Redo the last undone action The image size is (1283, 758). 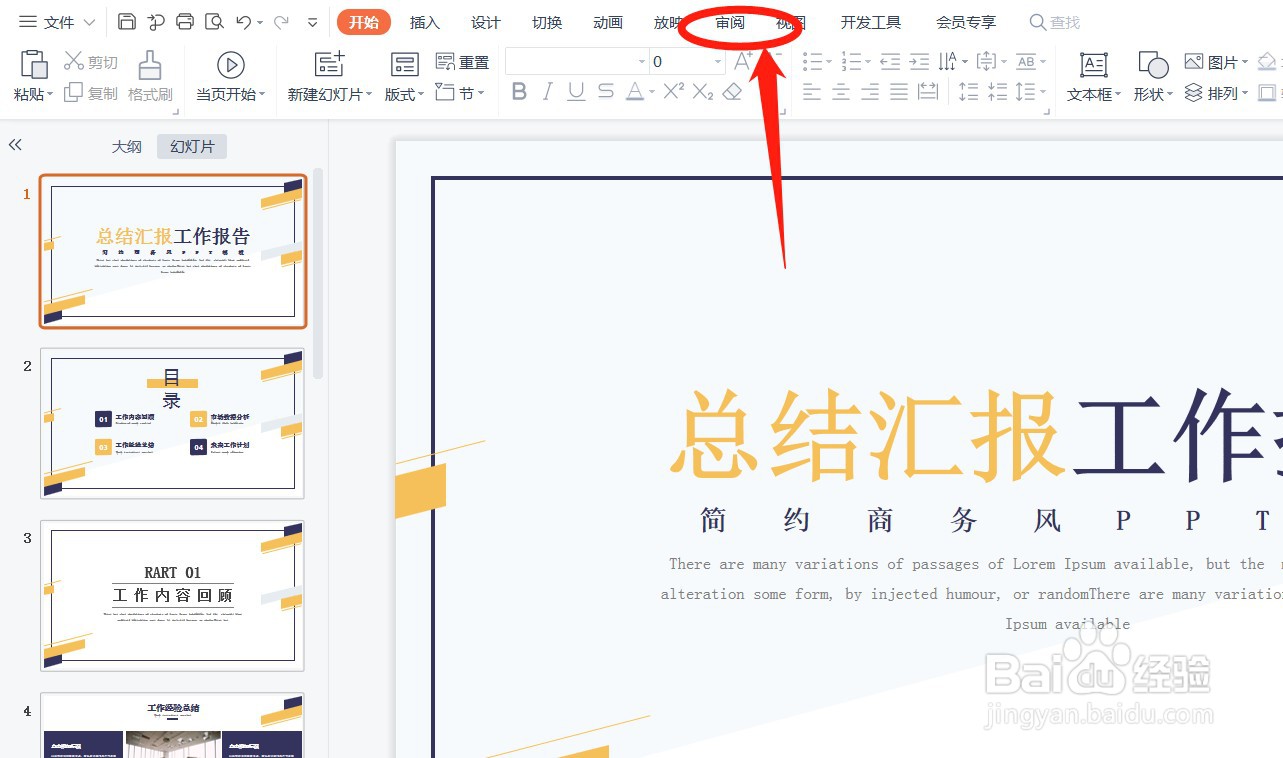click(281, 22)
